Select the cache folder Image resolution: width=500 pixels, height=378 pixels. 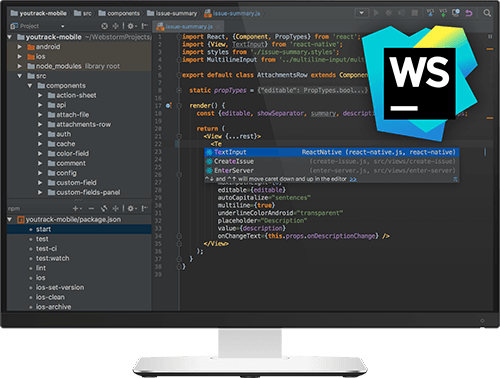[x=61, y=144]
